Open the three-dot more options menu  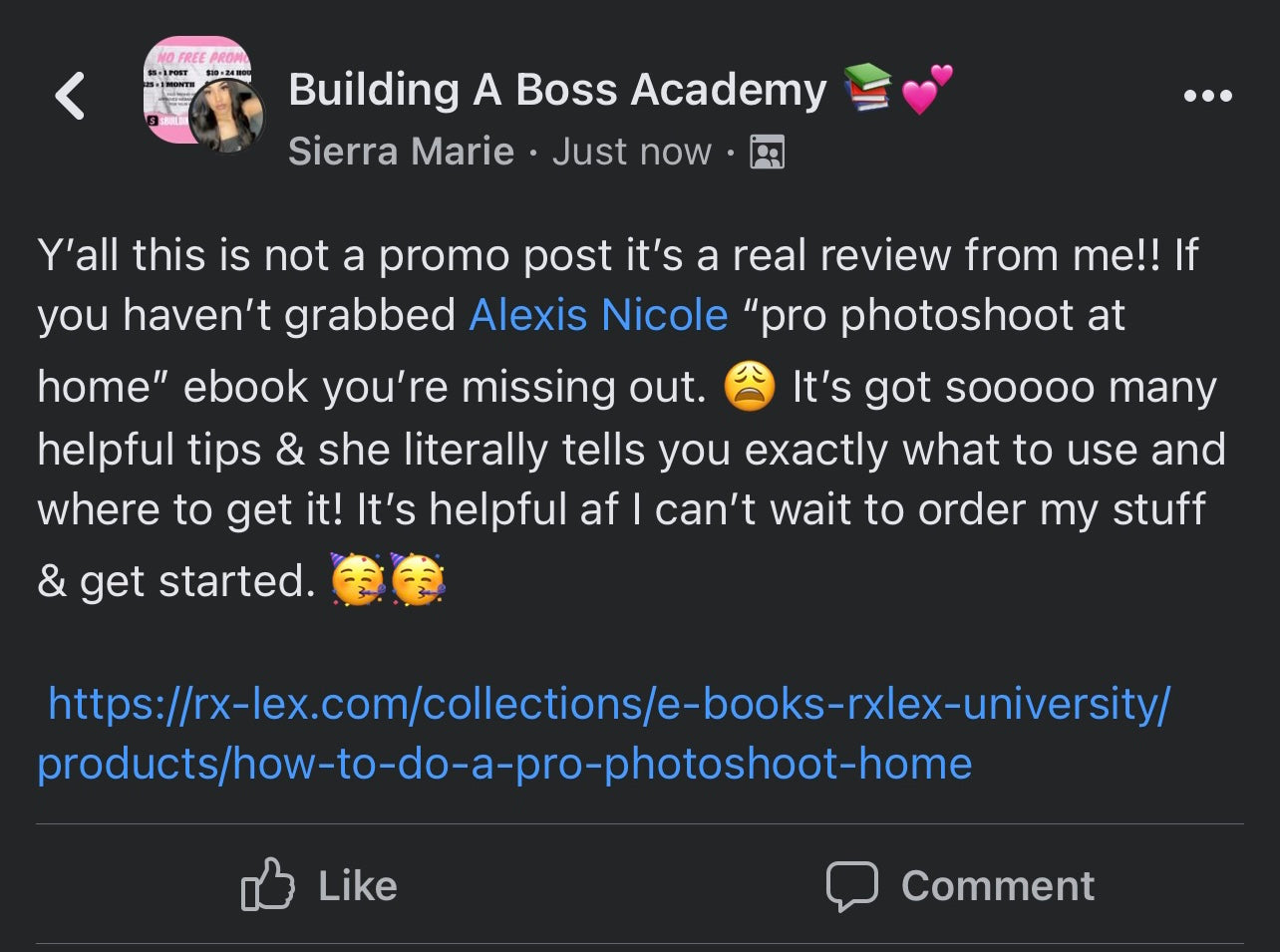(x=1208, y=97)
